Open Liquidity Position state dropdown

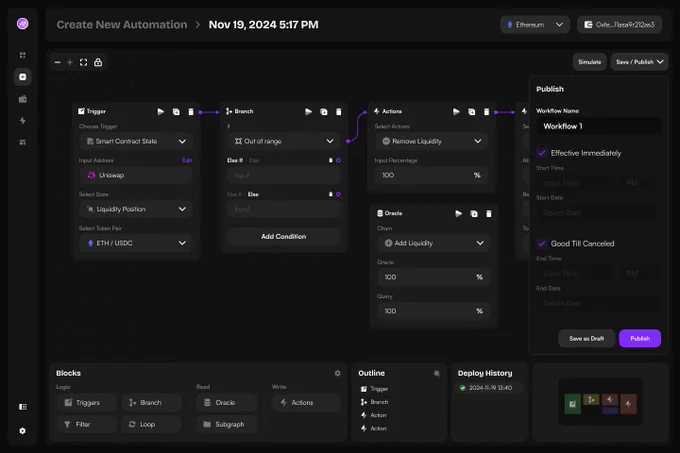click(x=136, y=209)
